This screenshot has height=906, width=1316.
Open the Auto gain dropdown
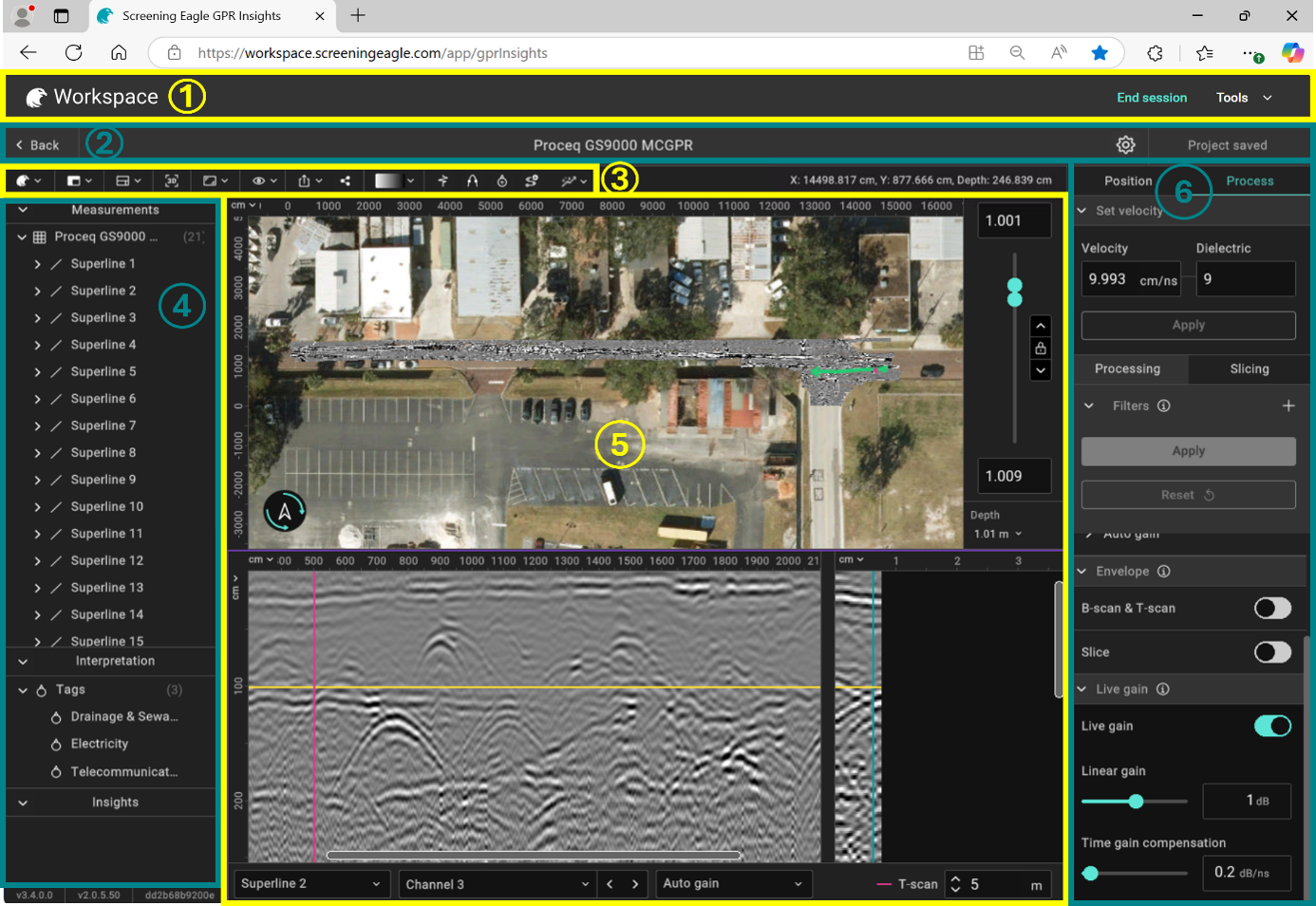(x=734, y=884)
